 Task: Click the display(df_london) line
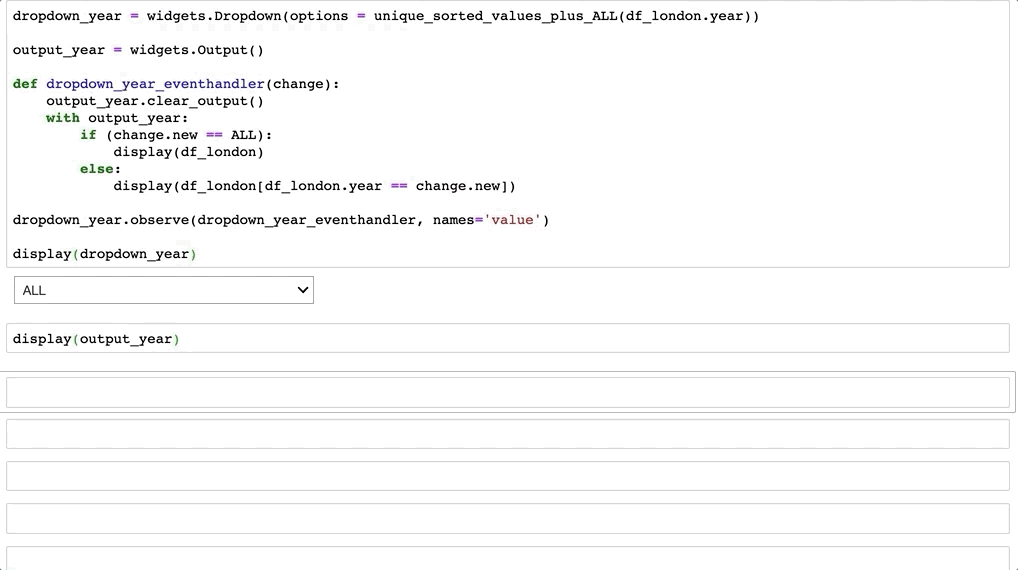click(188, 152)
